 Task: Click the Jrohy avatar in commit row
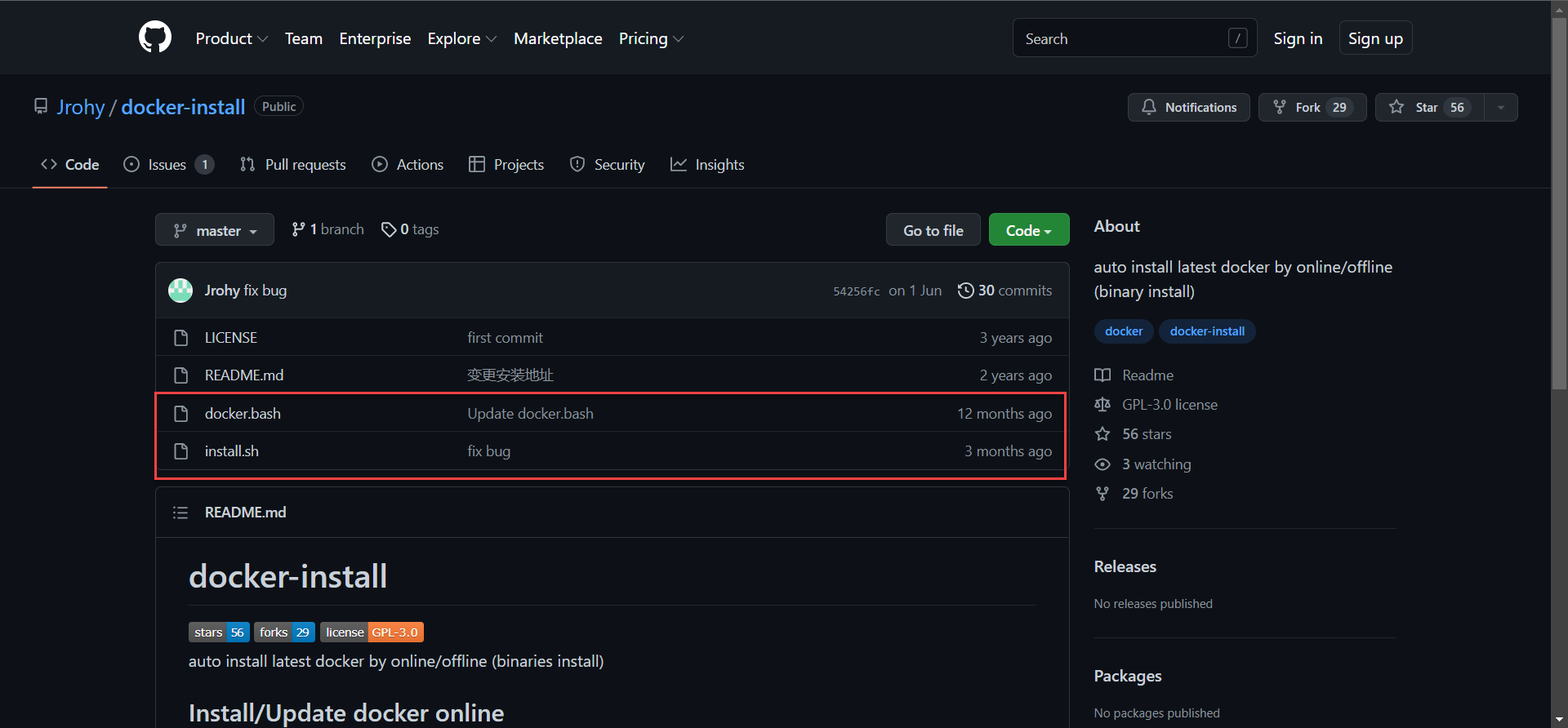(180, 291)
